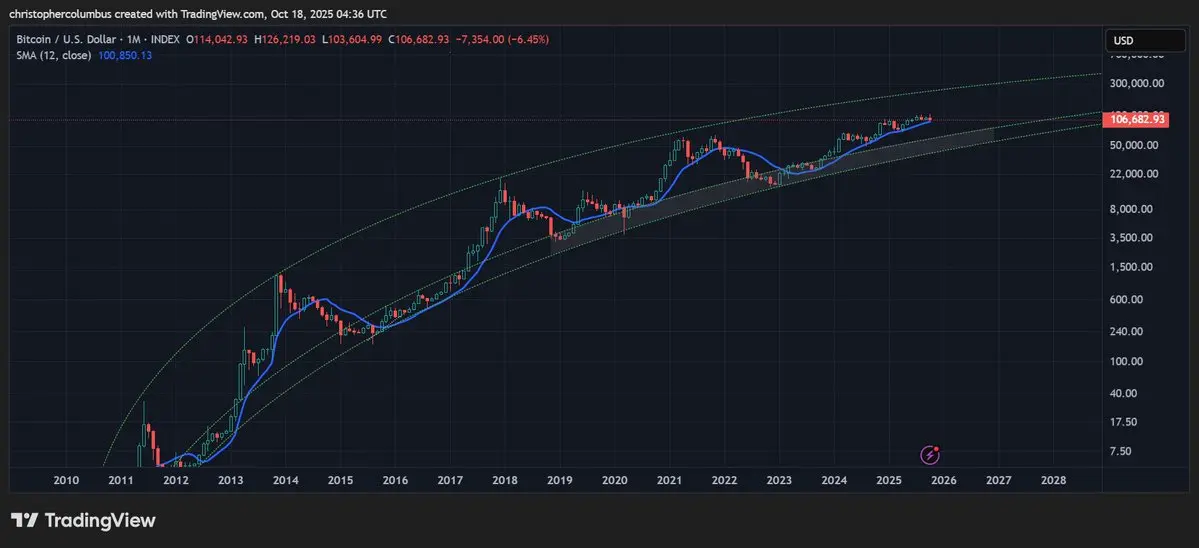The height and width of the screenshot is (548, 1199).
Task: Click the 2028 label on time axis
Action: click(x=1054, y=480)
